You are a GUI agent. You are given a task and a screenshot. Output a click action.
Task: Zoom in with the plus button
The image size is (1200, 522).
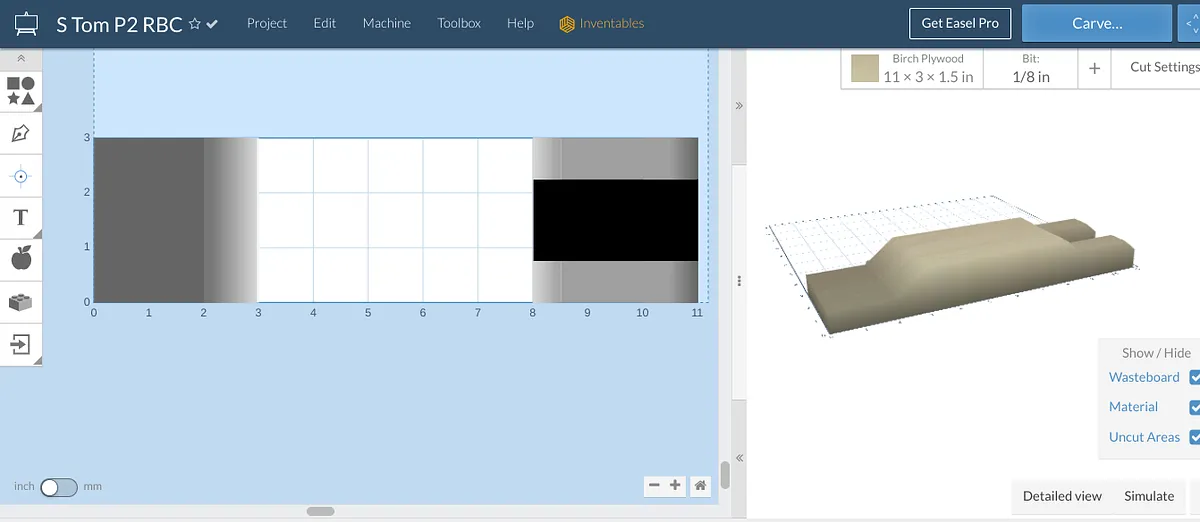click(676, 486)
